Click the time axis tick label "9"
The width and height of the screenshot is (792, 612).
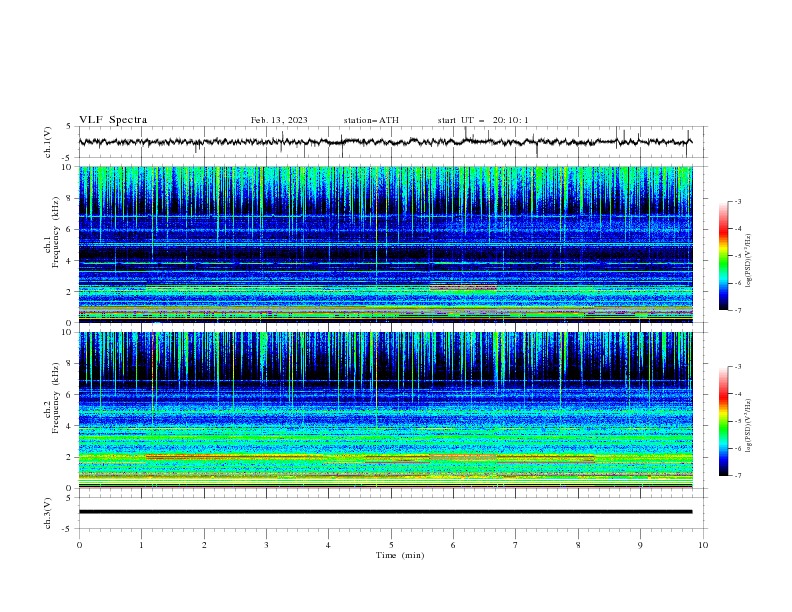click(x=640, y=545)
